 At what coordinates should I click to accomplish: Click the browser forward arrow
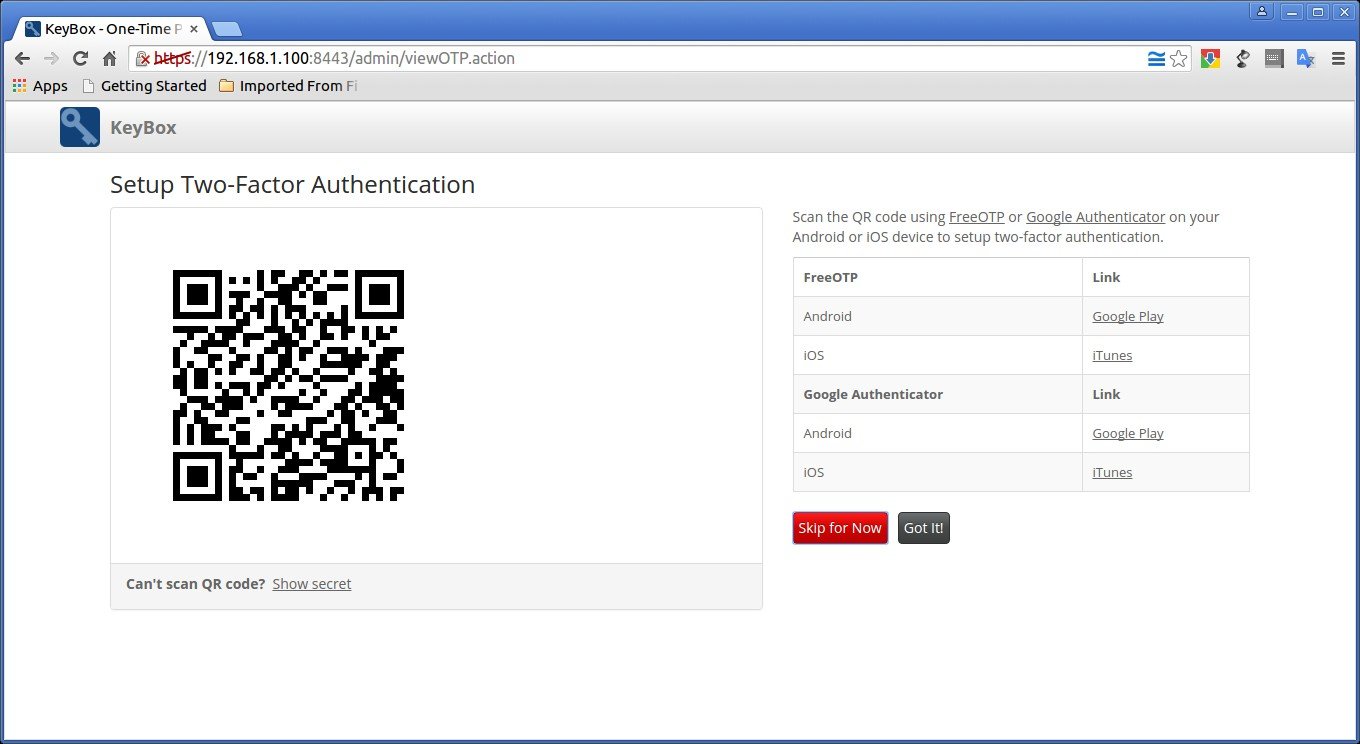point(52,59)
